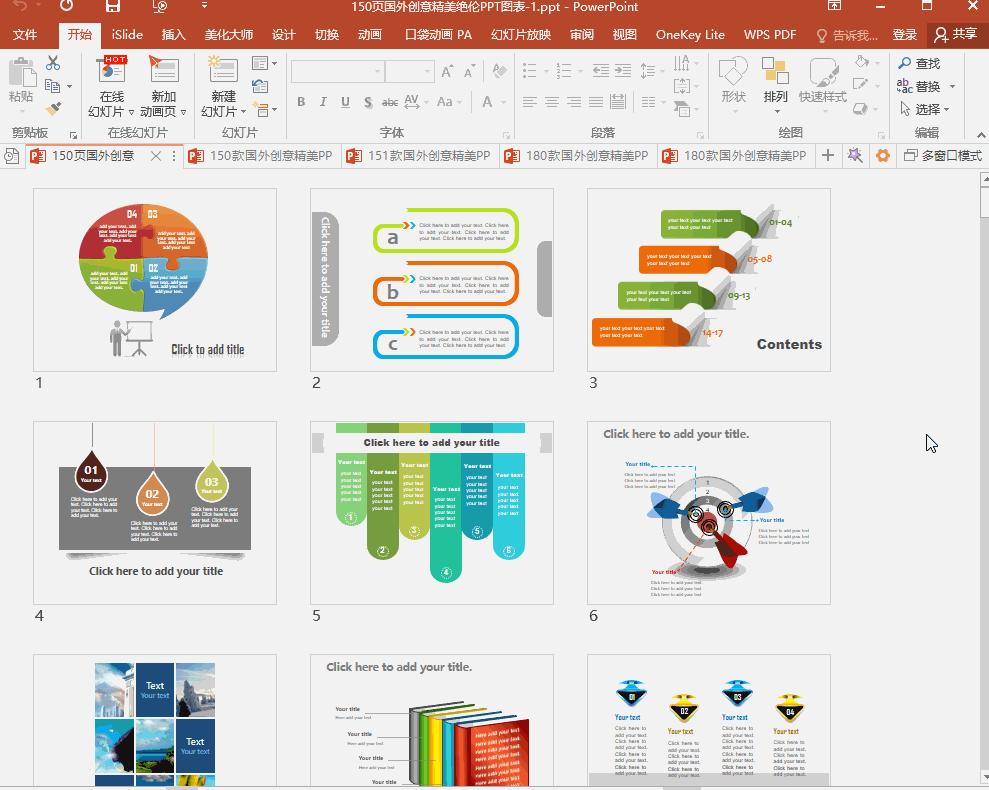The width and height of the screenshot is (989, 790).
Task: Select slide 5 colored bars thumbnail
Action: click(431, 512)
